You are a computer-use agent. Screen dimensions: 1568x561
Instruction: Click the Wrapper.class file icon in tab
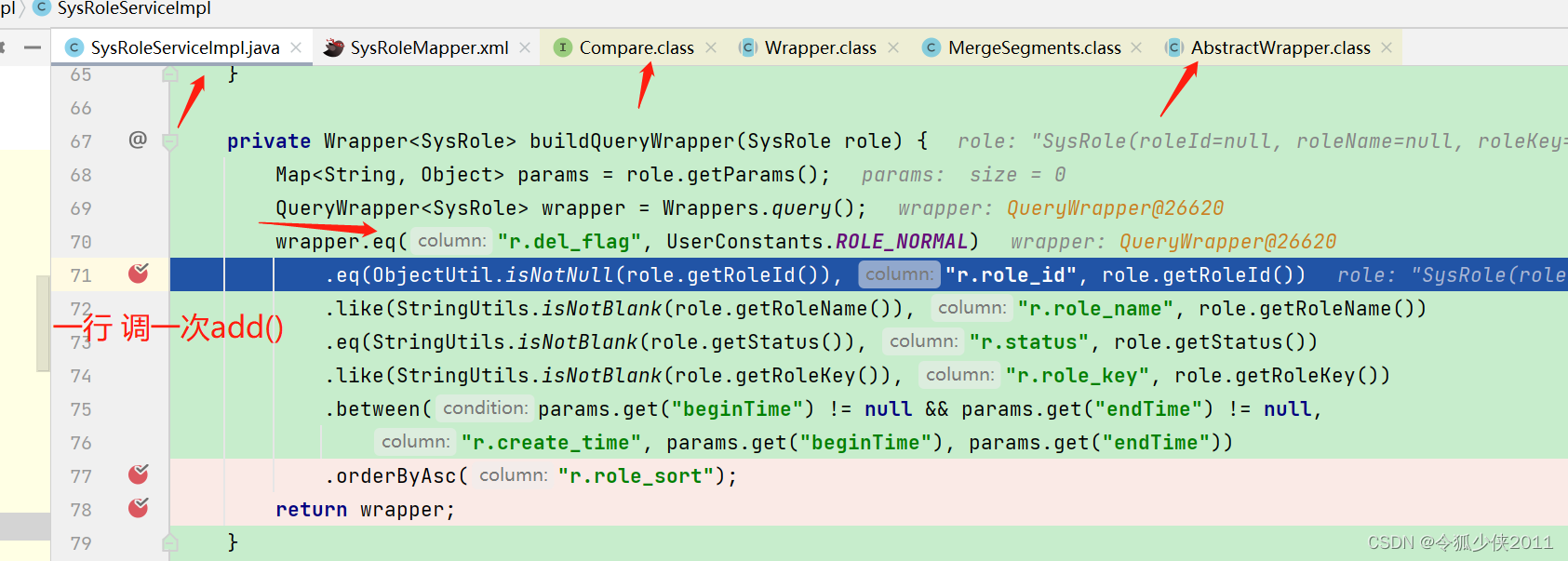[747, 47]
